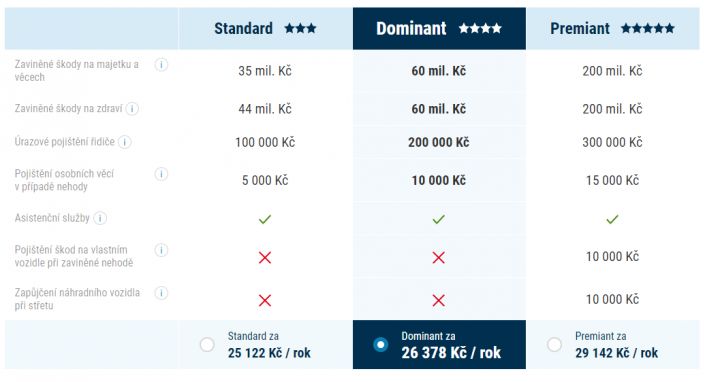Click red cross for Standard replacement vehicle
The height and width of the screenshot is (382, 720).
[x=265, y=300]
